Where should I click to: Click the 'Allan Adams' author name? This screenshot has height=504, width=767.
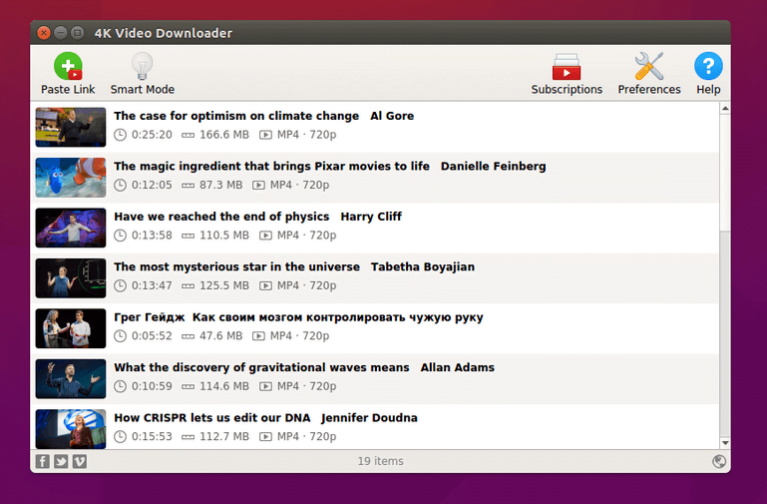[x=457, y=367]
